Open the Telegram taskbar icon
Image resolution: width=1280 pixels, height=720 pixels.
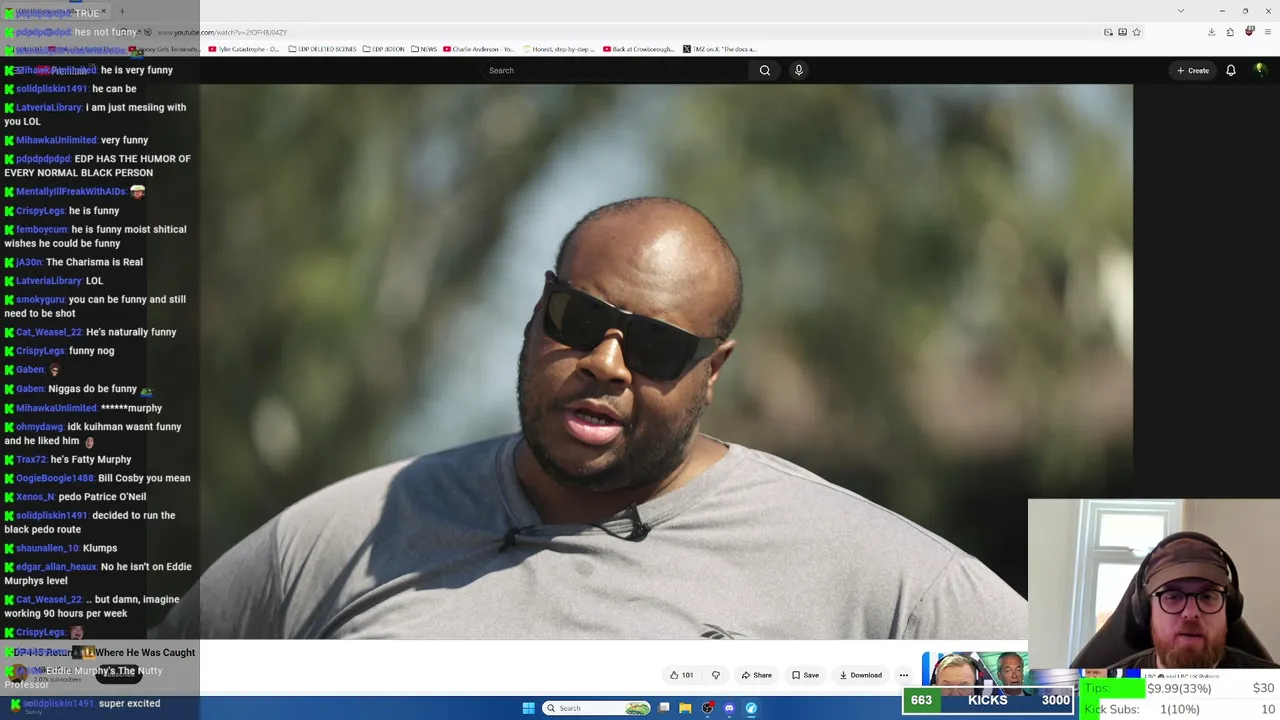point(751,708)
